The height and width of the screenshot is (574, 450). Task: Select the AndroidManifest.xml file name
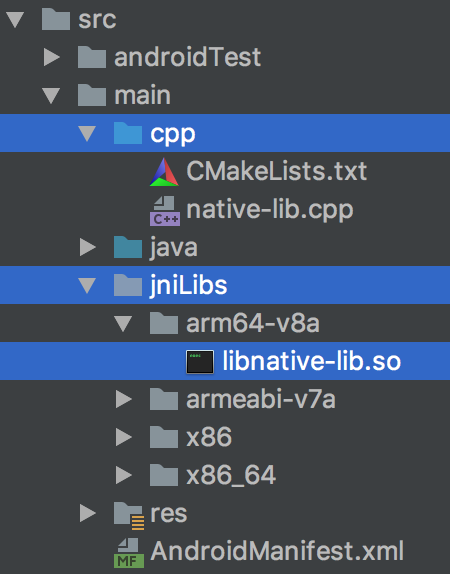click(277, 551)
